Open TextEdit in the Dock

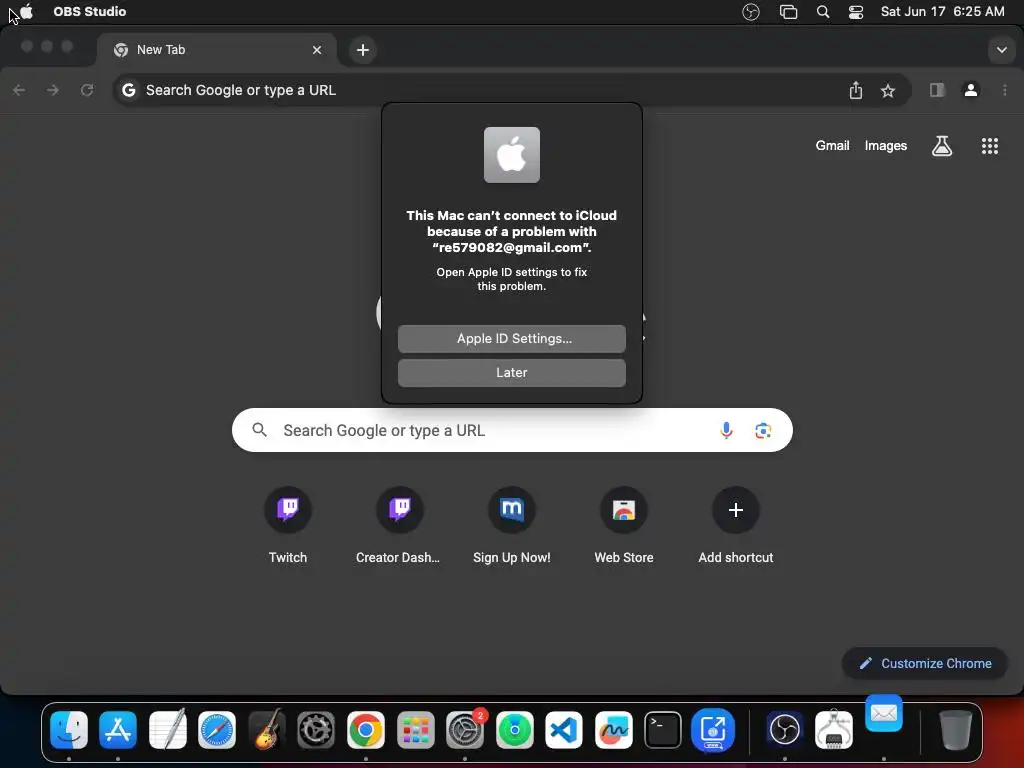[x=168, y=729]
